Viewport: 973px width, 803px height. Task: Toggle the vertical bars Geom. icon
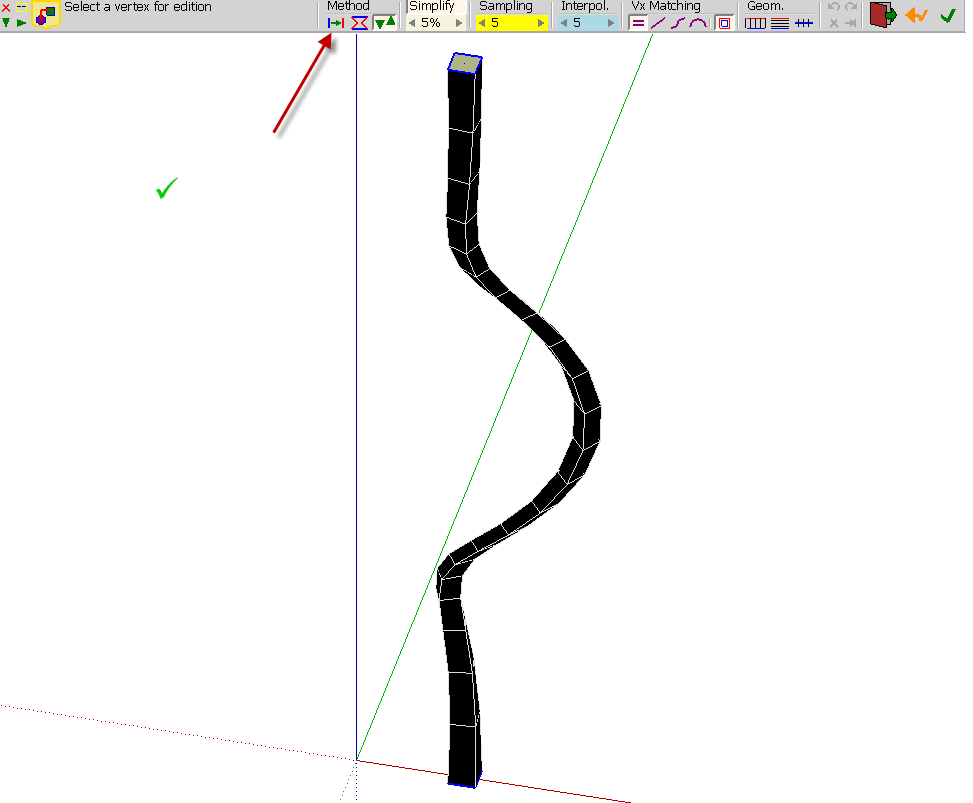755,23
